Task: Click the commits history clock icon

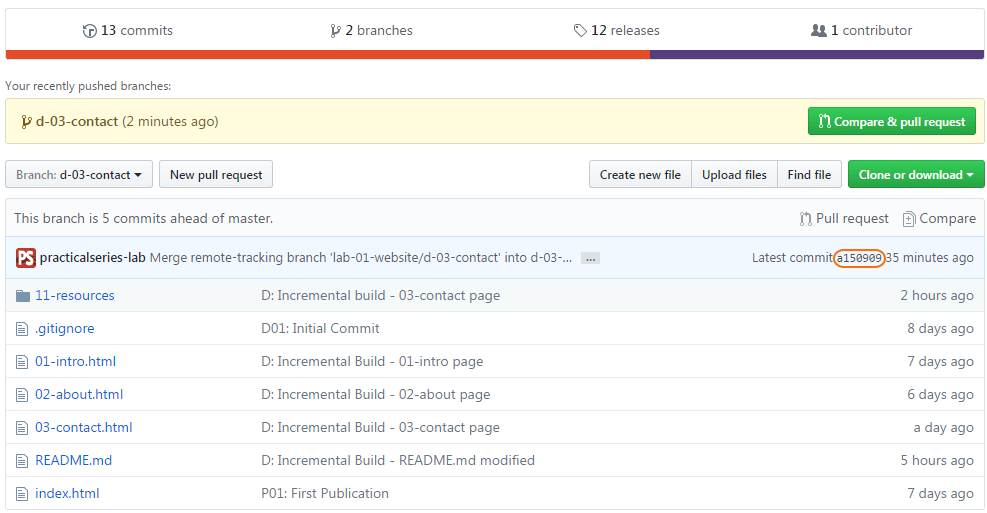Action: (x=89, y=30)
